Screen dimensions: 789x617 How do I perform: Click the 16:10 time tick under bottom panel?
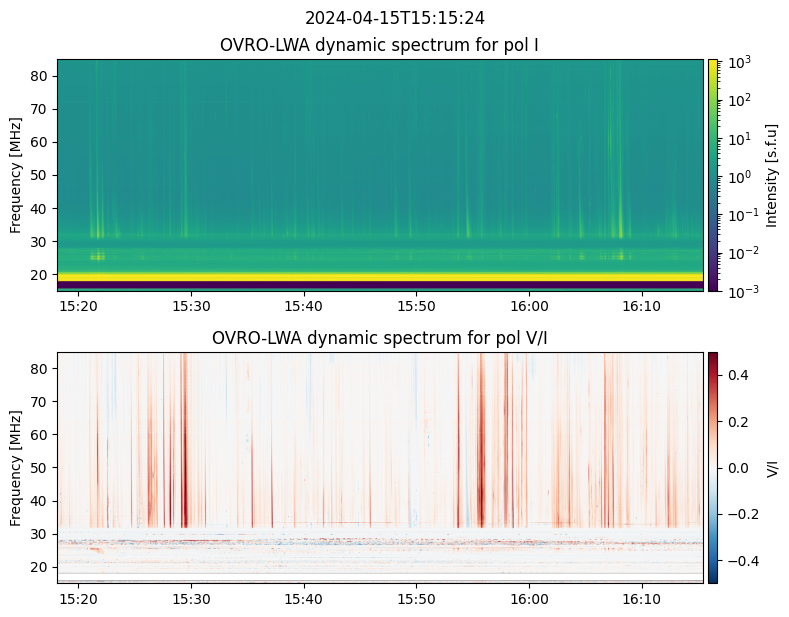pos(642,598)
